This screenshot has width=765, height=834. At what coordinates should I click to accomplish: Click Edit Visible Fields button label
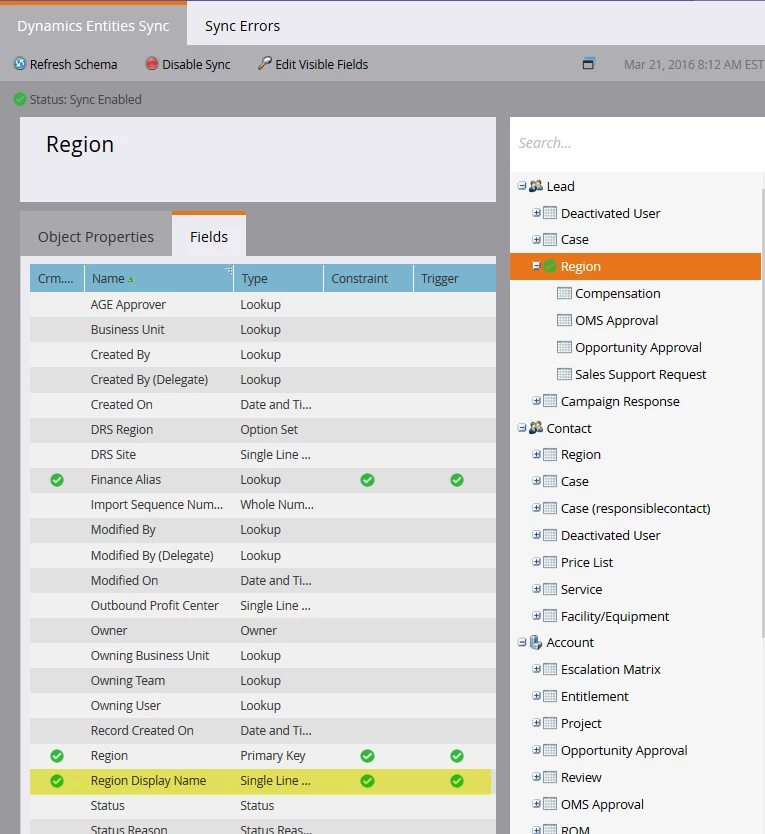pos(321,64)
